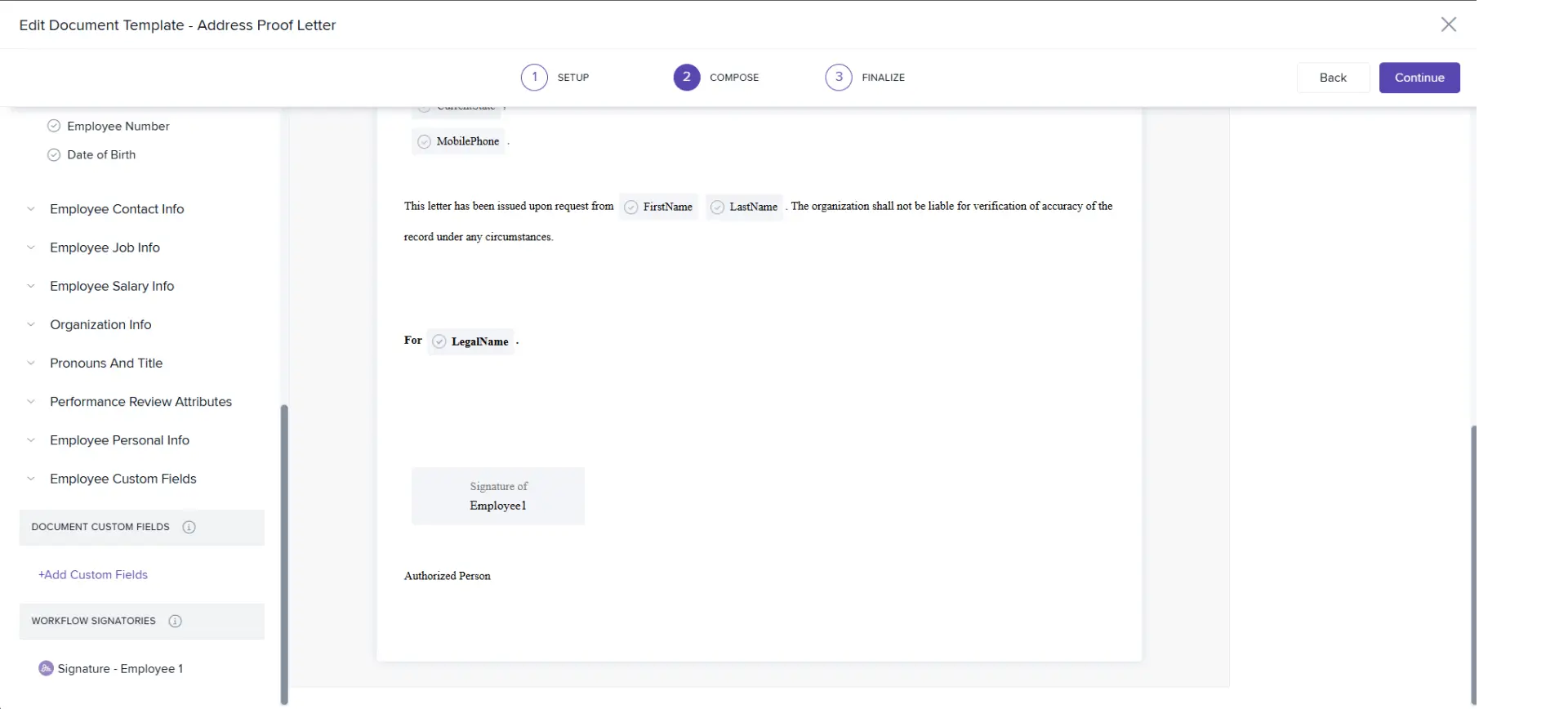Go to step 3 Finalize
The width and height of the screenshot is (1568, 709).
click(839, 78)
